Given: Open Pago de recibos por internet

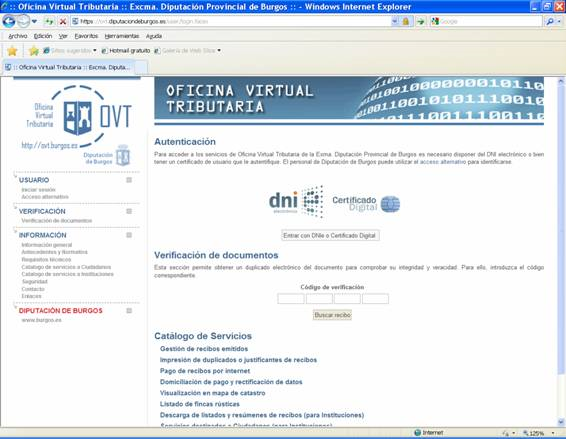Looking at the screenshot, I should pos(205,371).
